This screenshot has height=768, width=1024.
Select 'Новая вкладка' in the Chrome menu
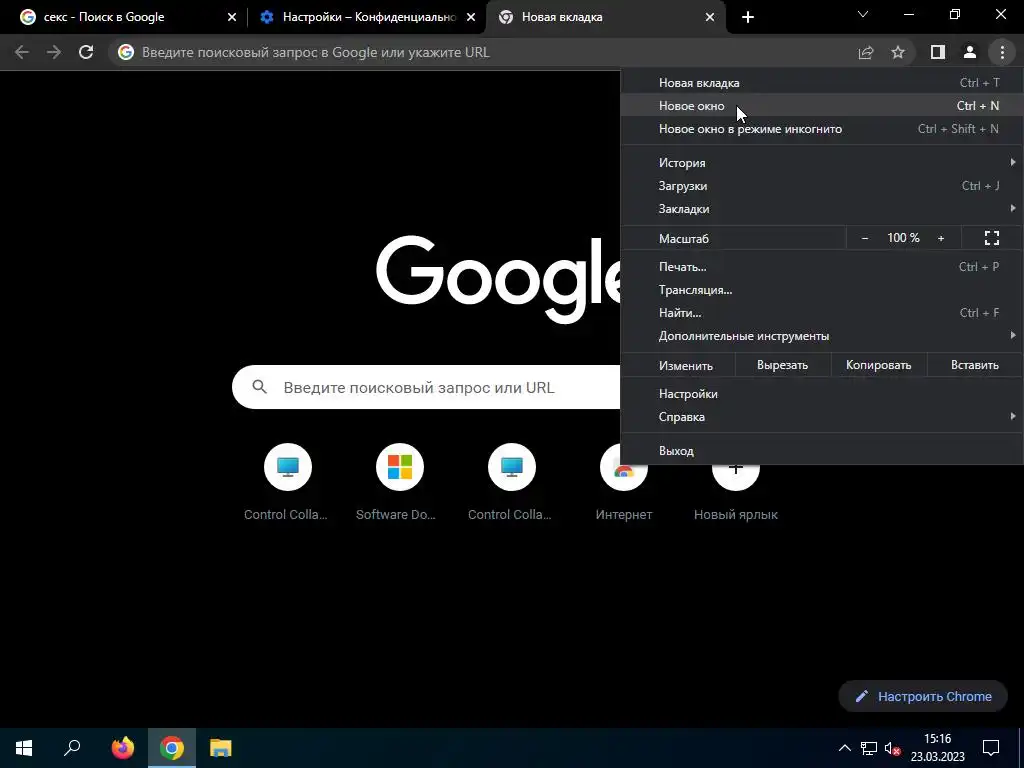pos(822,83)
